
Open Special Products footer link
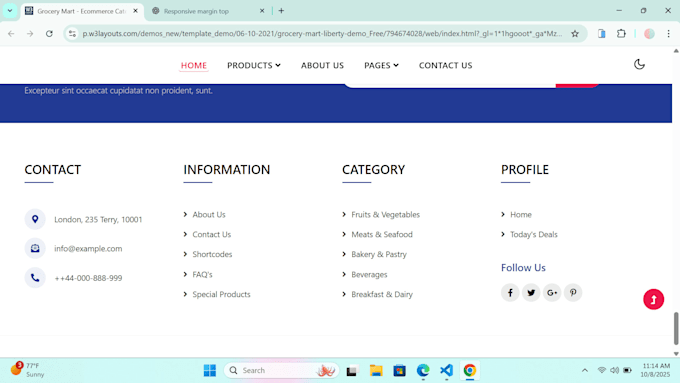point(221,295)
